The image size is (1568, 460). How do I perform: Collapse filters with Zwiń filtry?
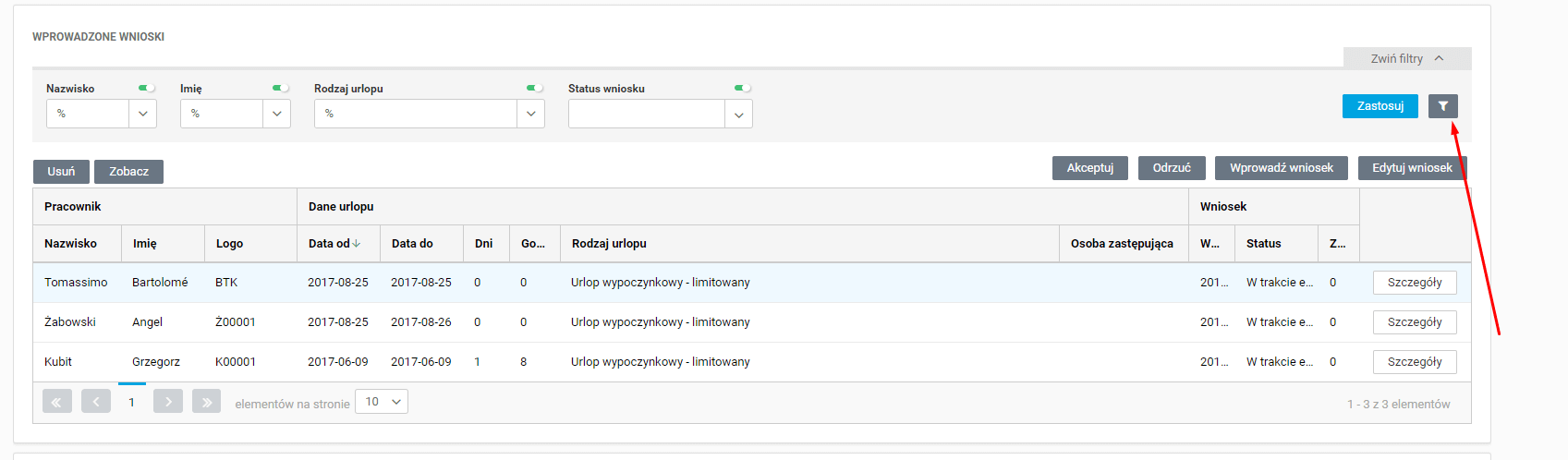1406,58
